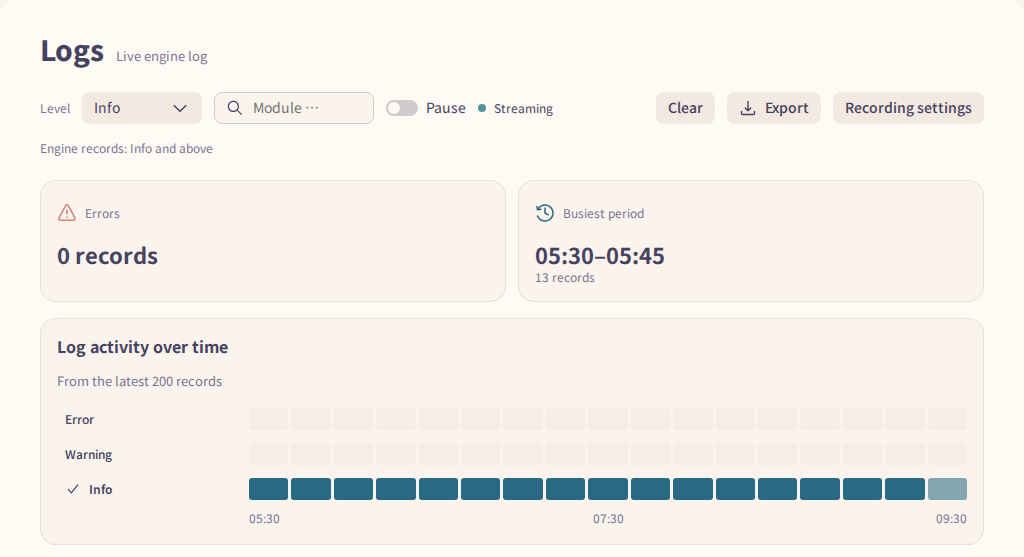Click the 07:30 time axis label

(x=608, y=519)
